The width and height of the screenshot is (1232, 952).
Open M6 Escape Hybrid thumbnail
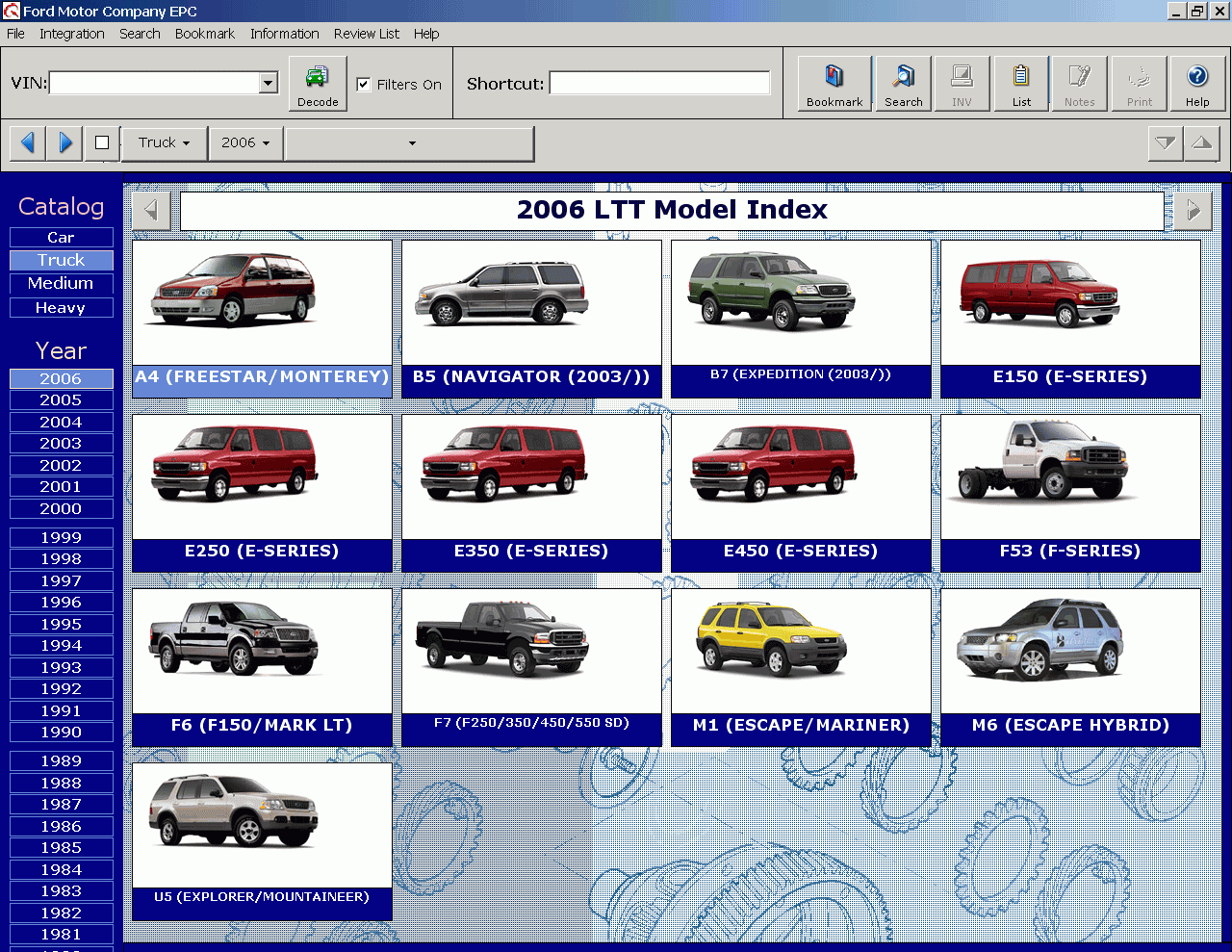tap(1070, 667)
